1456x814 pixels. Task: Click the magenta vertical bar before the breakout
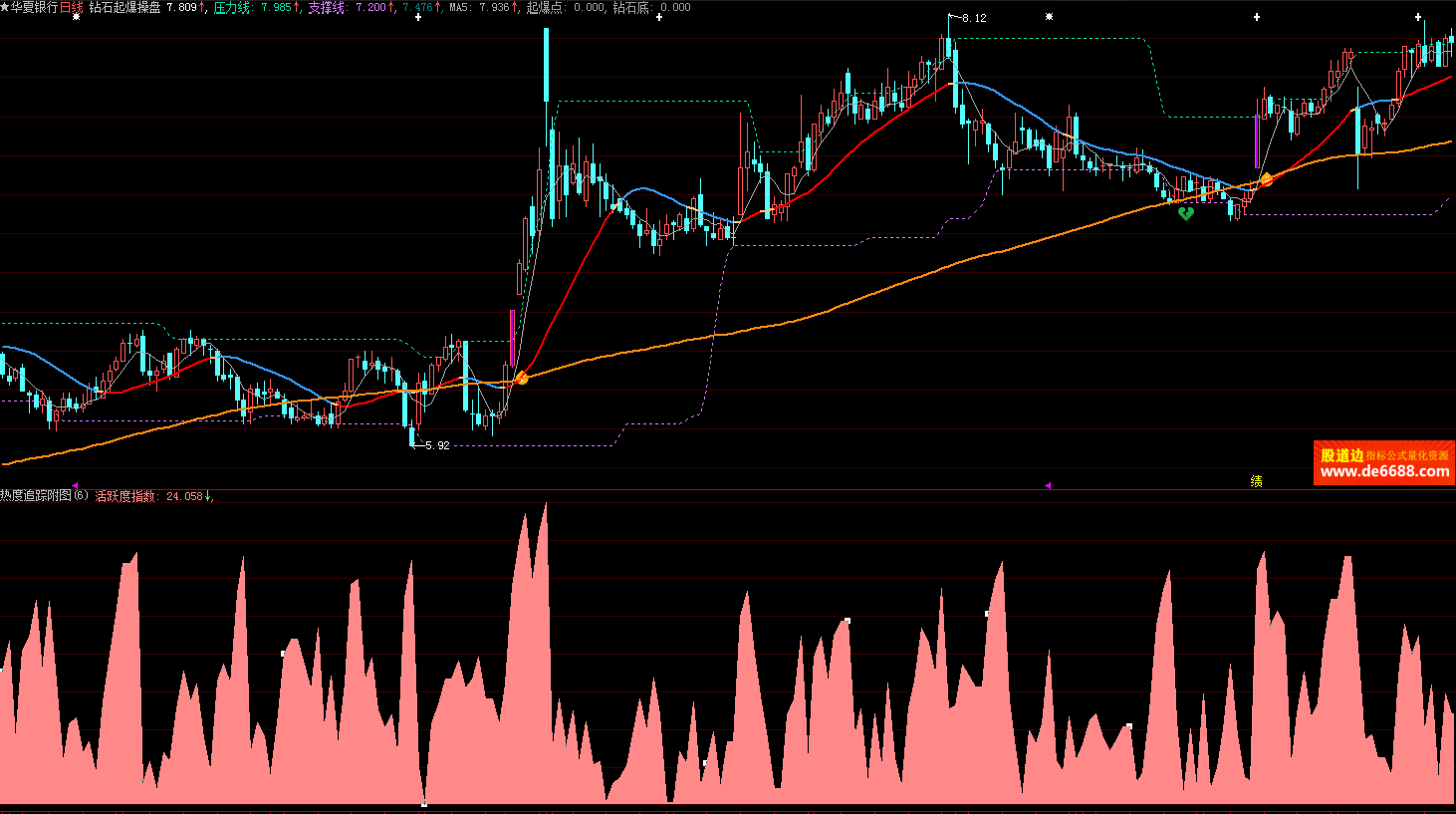point(512,339)
